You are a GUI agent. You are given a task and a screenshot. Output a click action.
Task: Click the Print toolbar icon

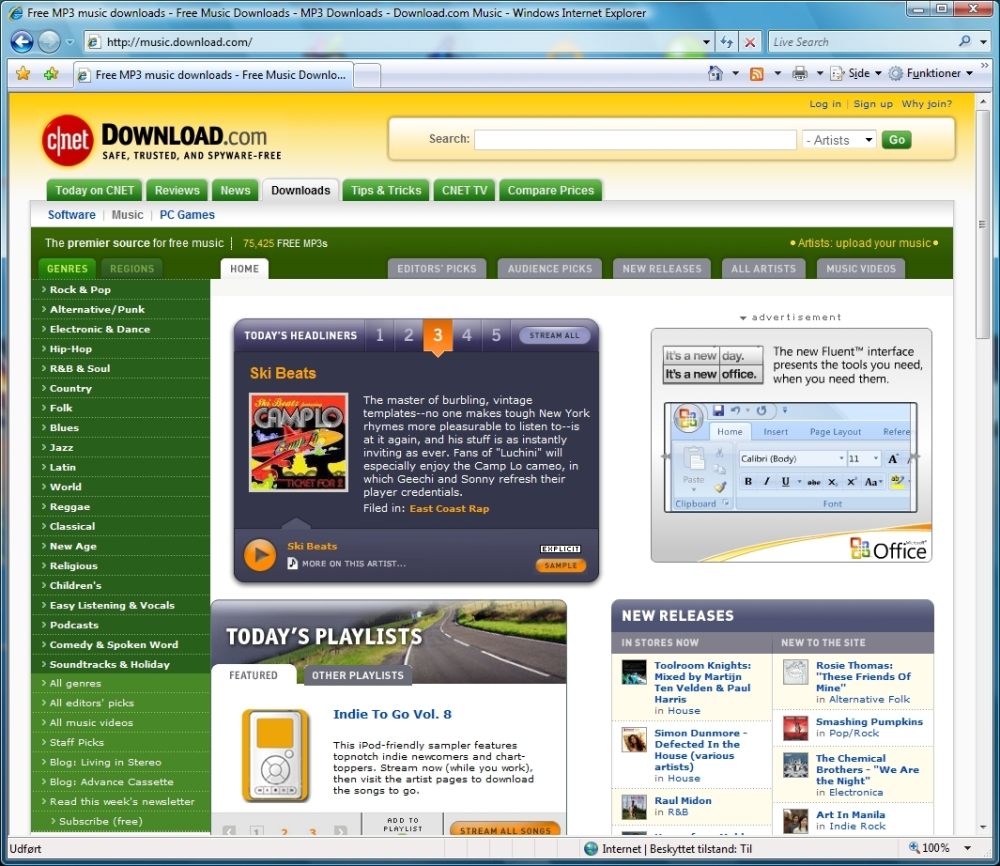click(800, 73)
